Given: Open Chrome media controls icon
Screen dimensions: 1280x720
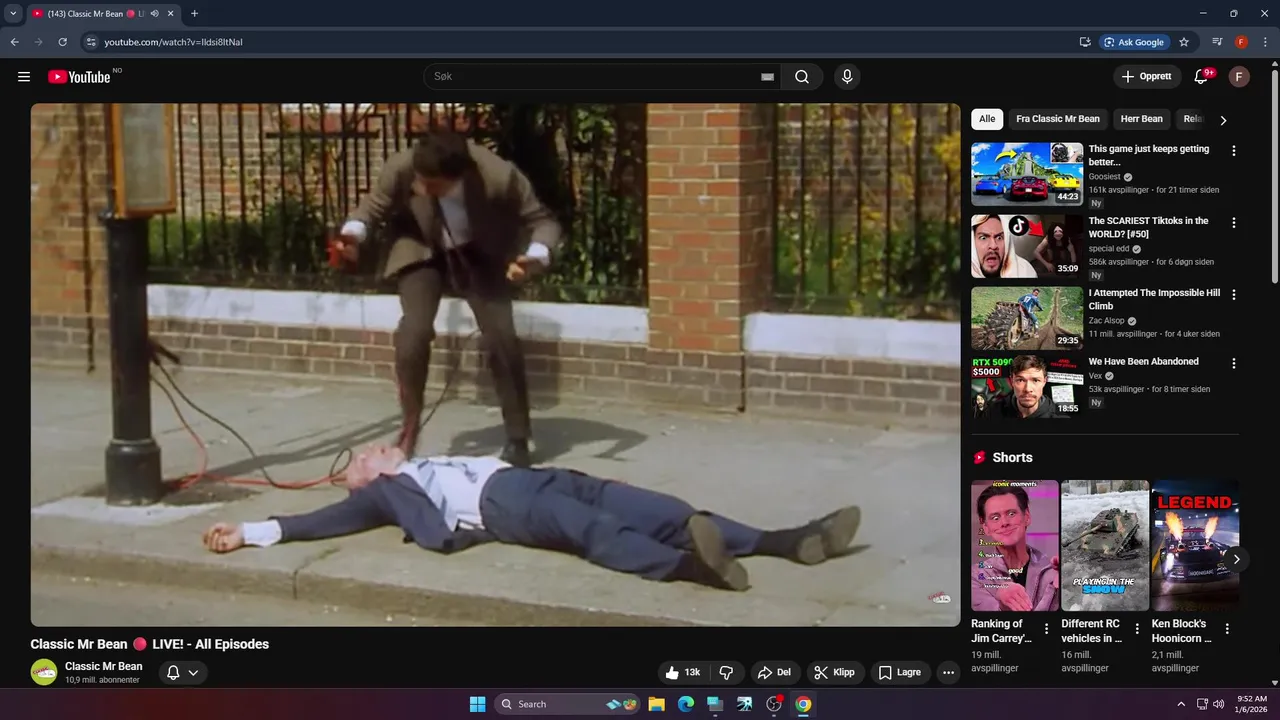Looking at the screenshot, I should tap(1217, 42).
